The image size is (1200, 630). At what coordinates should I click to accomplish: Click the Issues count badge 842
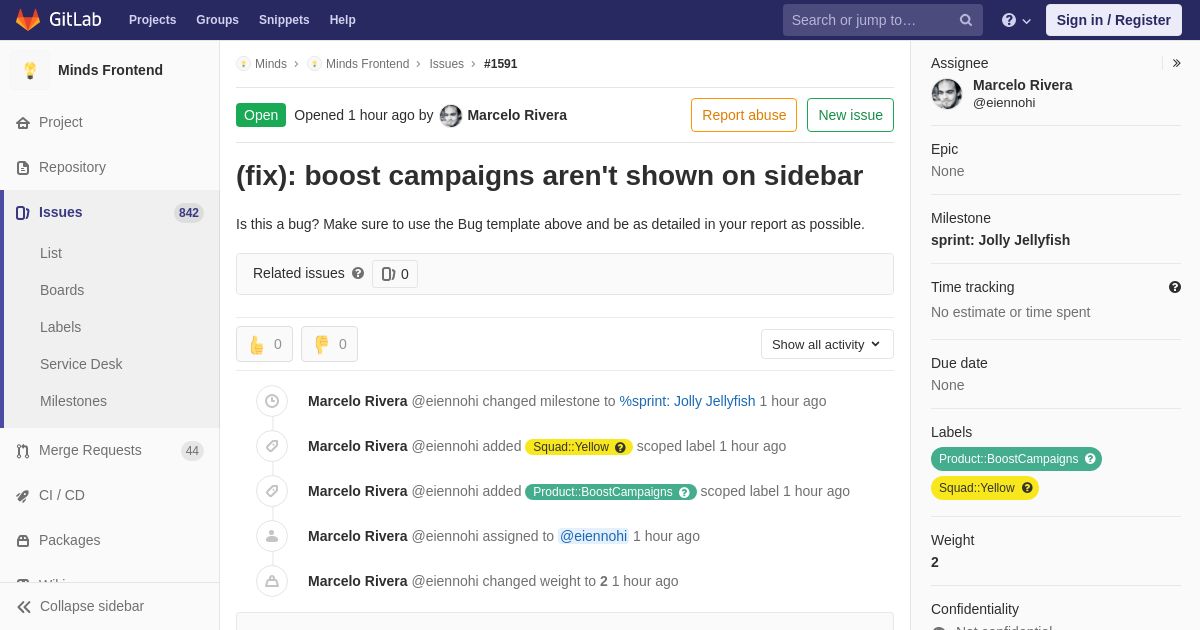pyautogui.click(x=189, y=213)
